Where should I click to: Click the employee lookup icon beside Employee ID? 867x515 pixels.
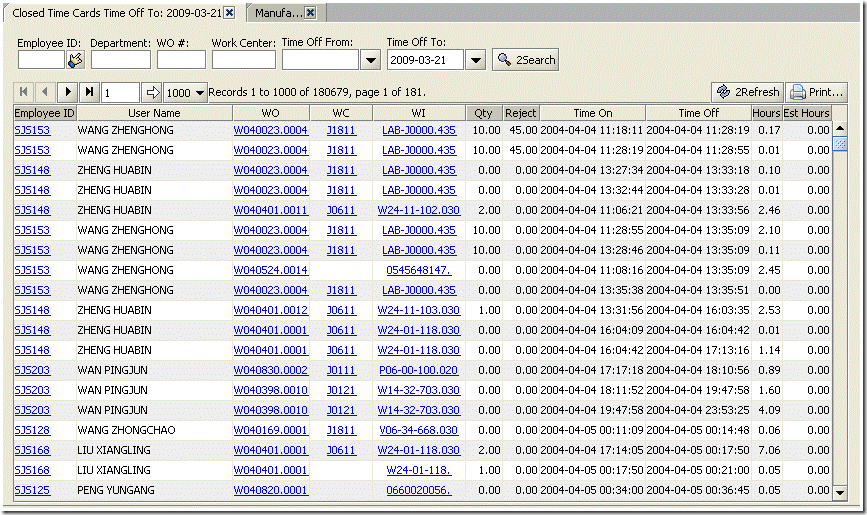click(x=75, y=61)
